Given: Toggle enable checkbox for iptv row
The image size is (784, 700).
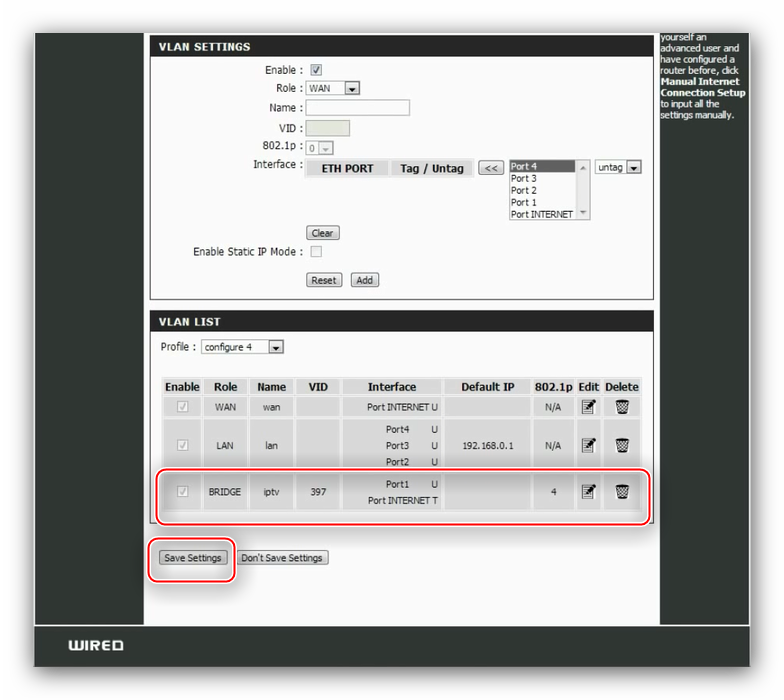Looking at the screenshot, I should [x=182, y=492].
